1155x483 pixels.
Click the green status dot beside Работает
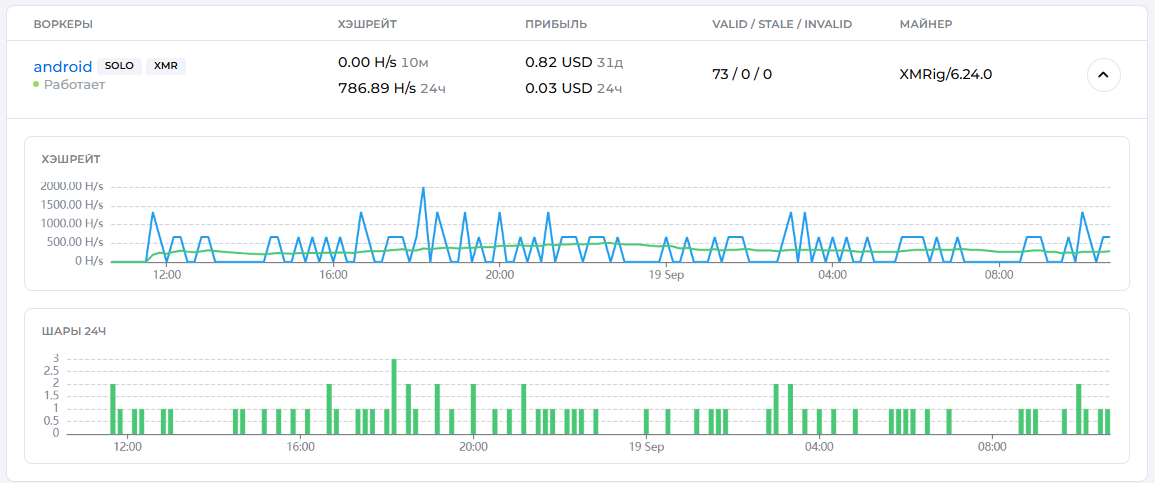tap(36, 85)
